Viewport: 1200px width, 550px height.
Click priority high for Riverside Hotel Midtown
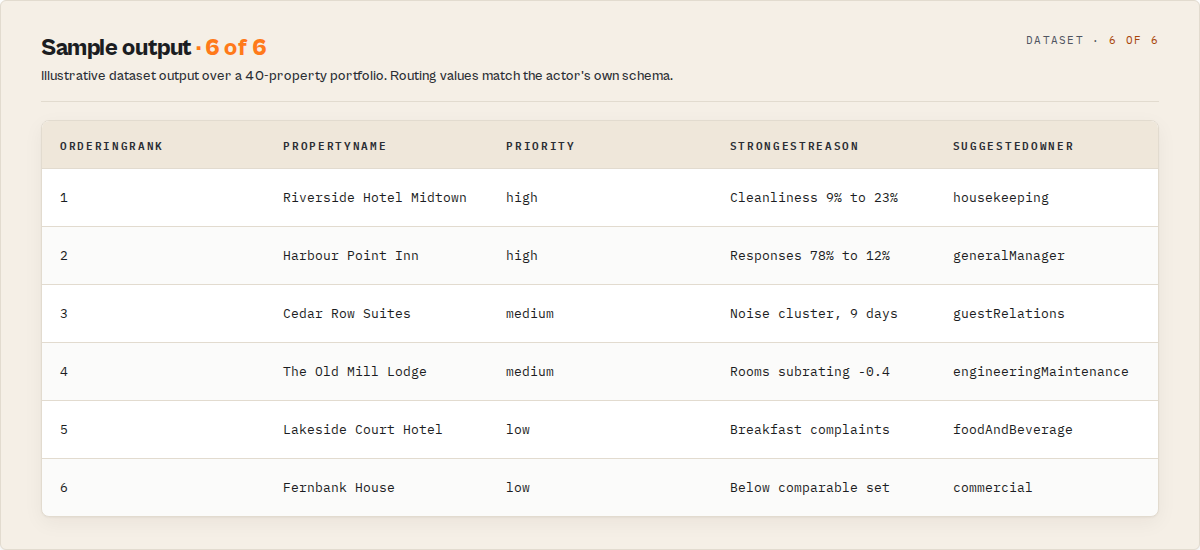522,198
